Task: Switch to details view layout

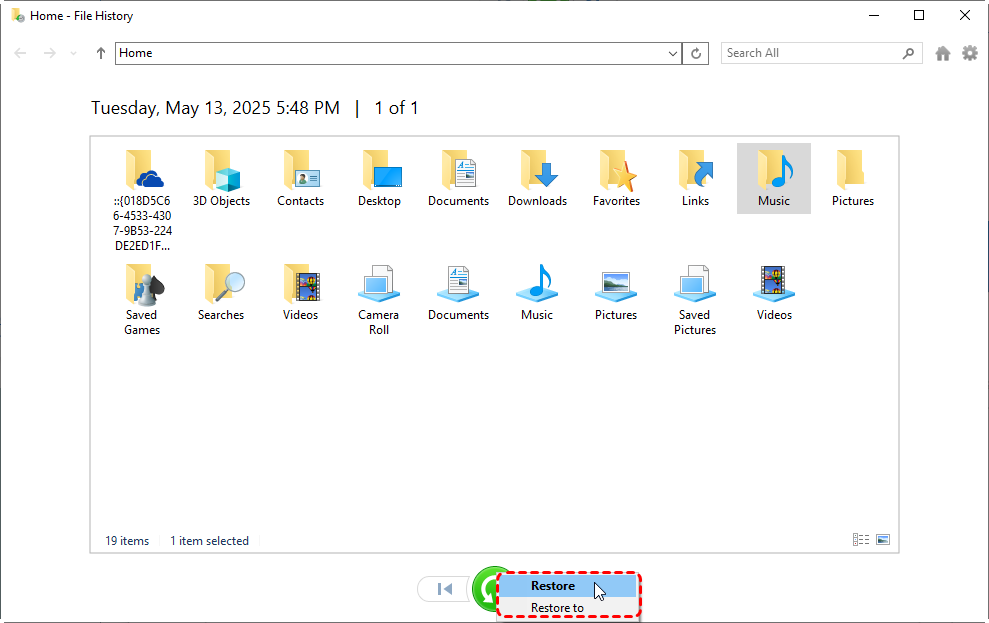Action: pos(861,540)
